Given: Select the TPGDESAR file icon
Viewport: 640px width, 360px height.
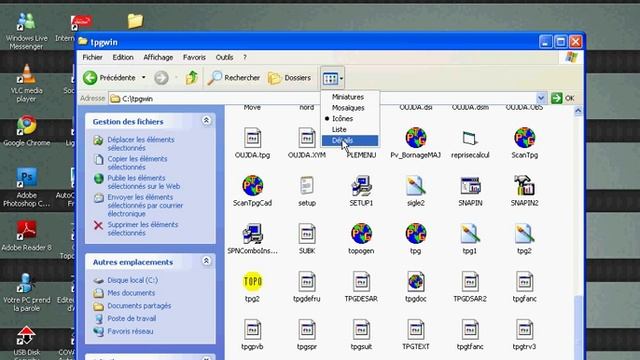Looking at the screenshot, I should [361, 282].
